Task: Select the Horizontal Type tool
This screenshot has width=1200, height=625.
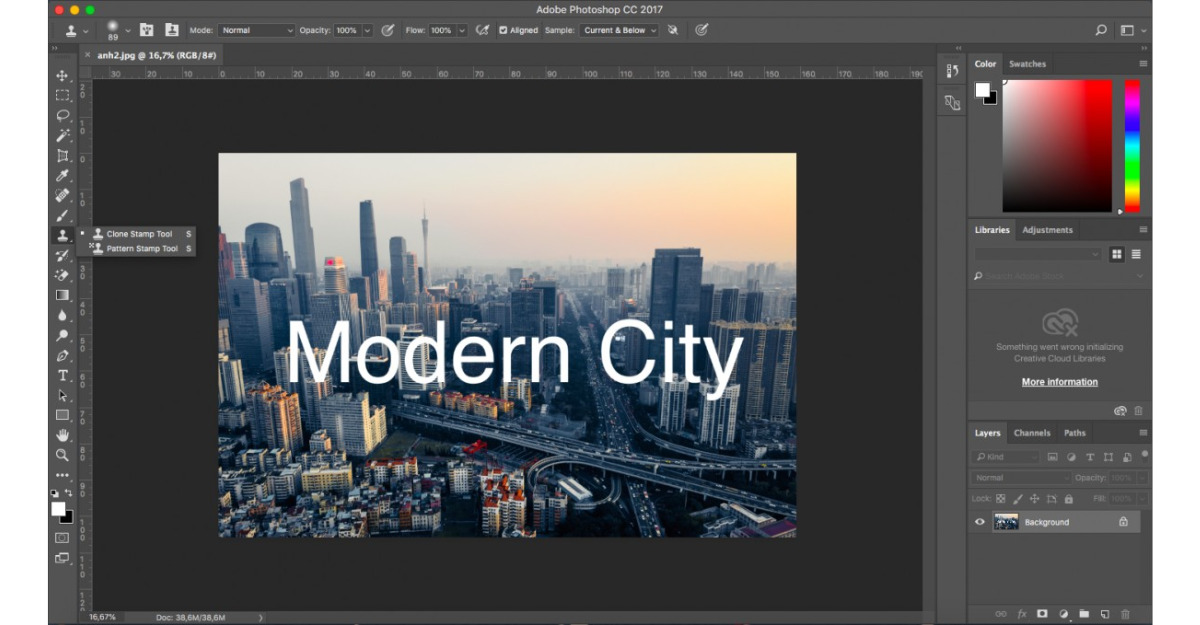Action: pyautogui.click(x=62, y=375)
